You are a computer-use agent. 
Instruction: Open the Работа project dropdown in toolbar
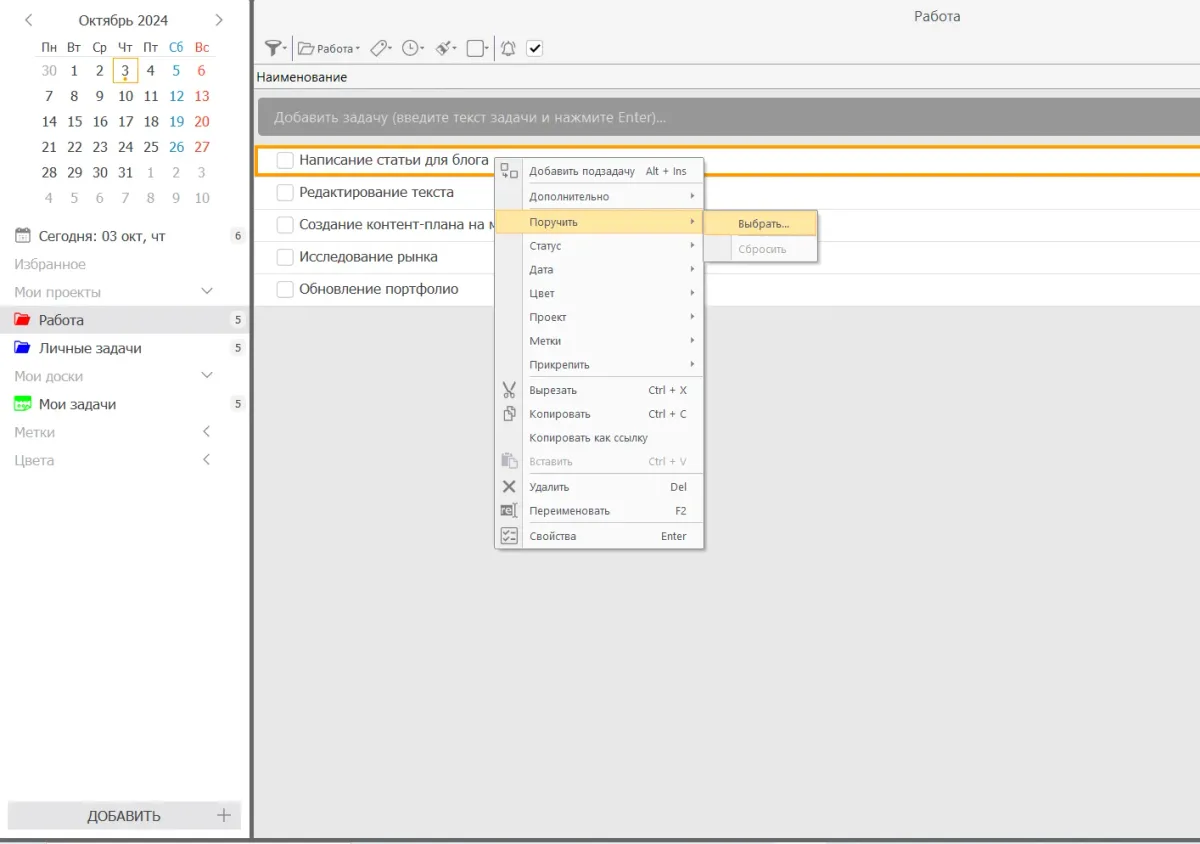point(329,48)
